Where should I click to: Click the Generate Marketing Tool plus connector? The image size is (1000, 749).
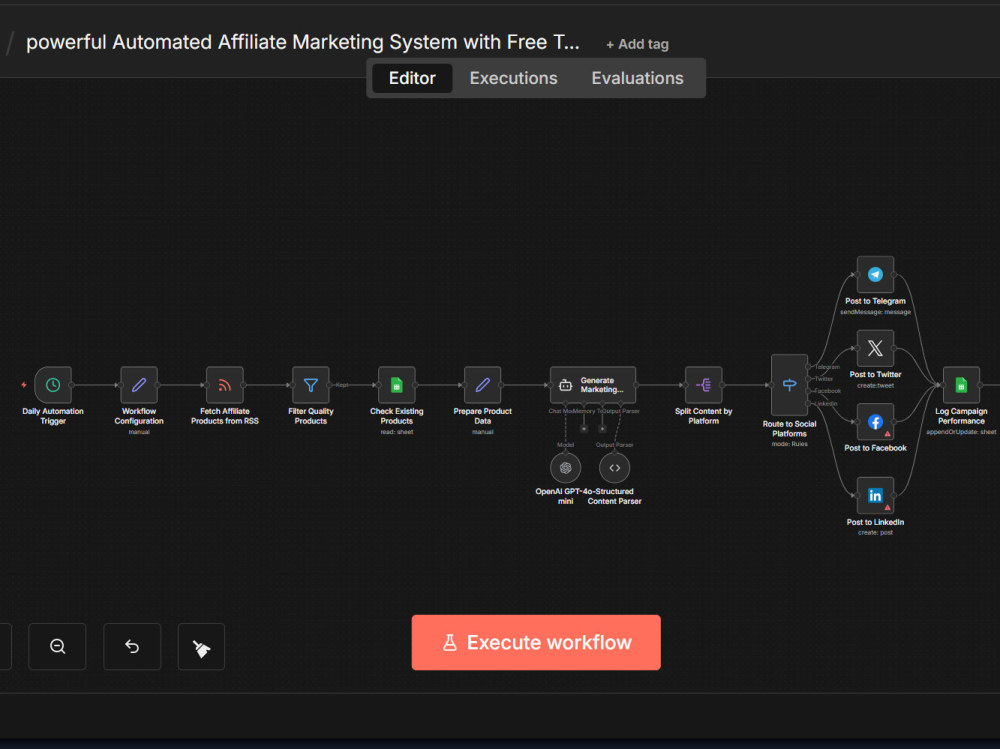coord(602,428)
